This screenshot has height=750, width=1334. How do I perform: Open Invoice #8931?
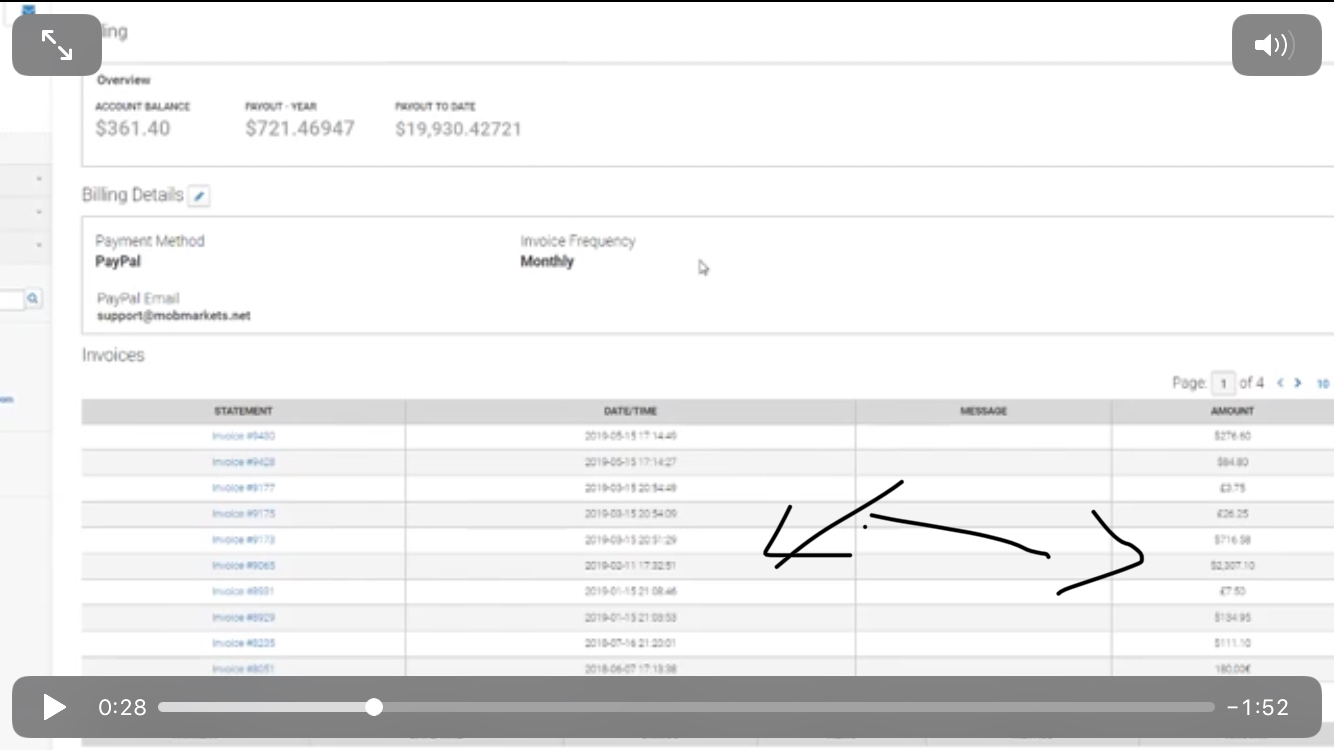pyautogui.click(x=243, y=592)
